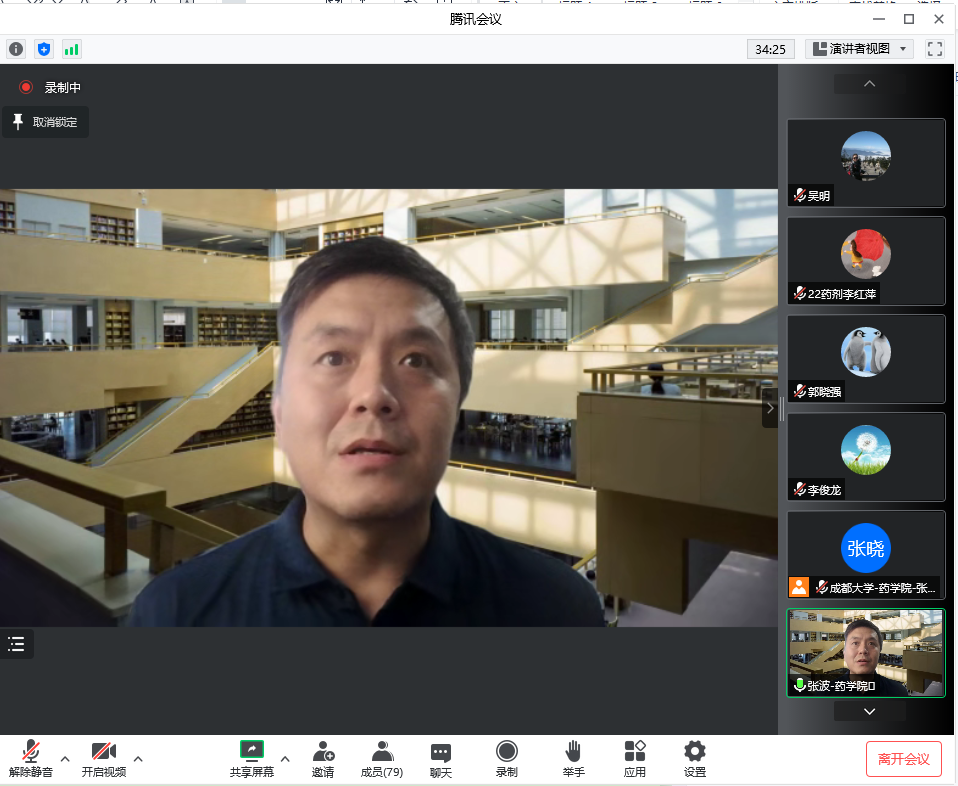Start 共享屏幕 screen sharing
This screenshot has height=786, width=958.
point(252,759)
